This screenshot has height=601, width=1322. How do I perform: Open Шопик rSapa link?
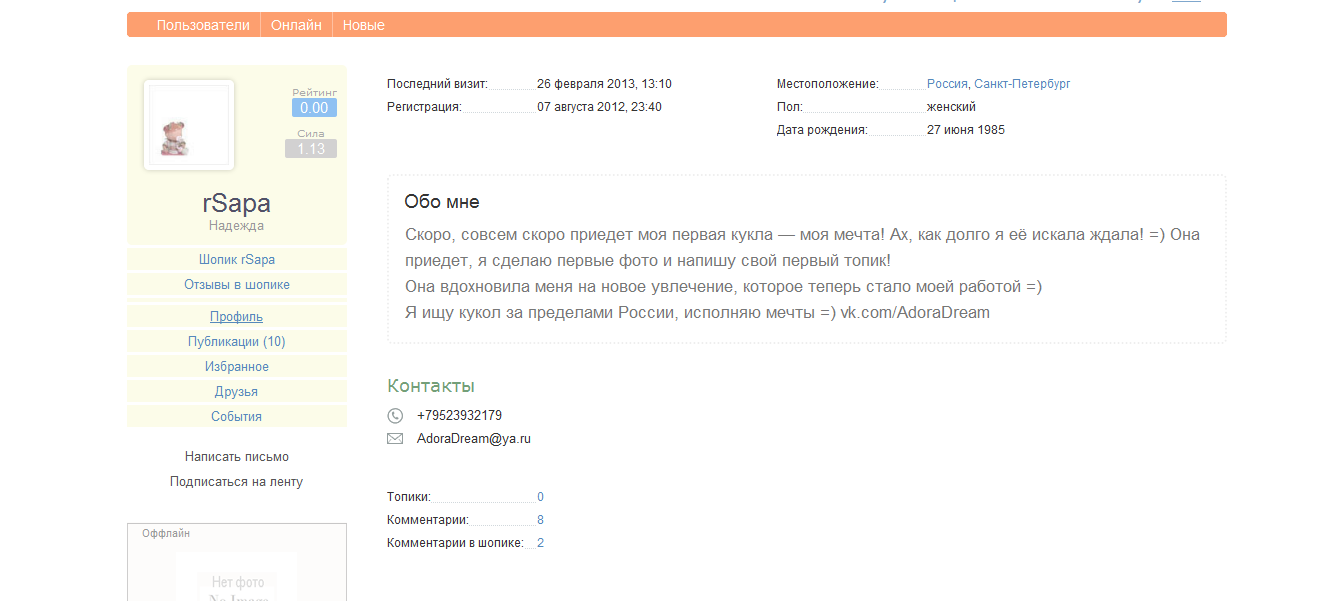pyautogui.click(x=237, y=260)
